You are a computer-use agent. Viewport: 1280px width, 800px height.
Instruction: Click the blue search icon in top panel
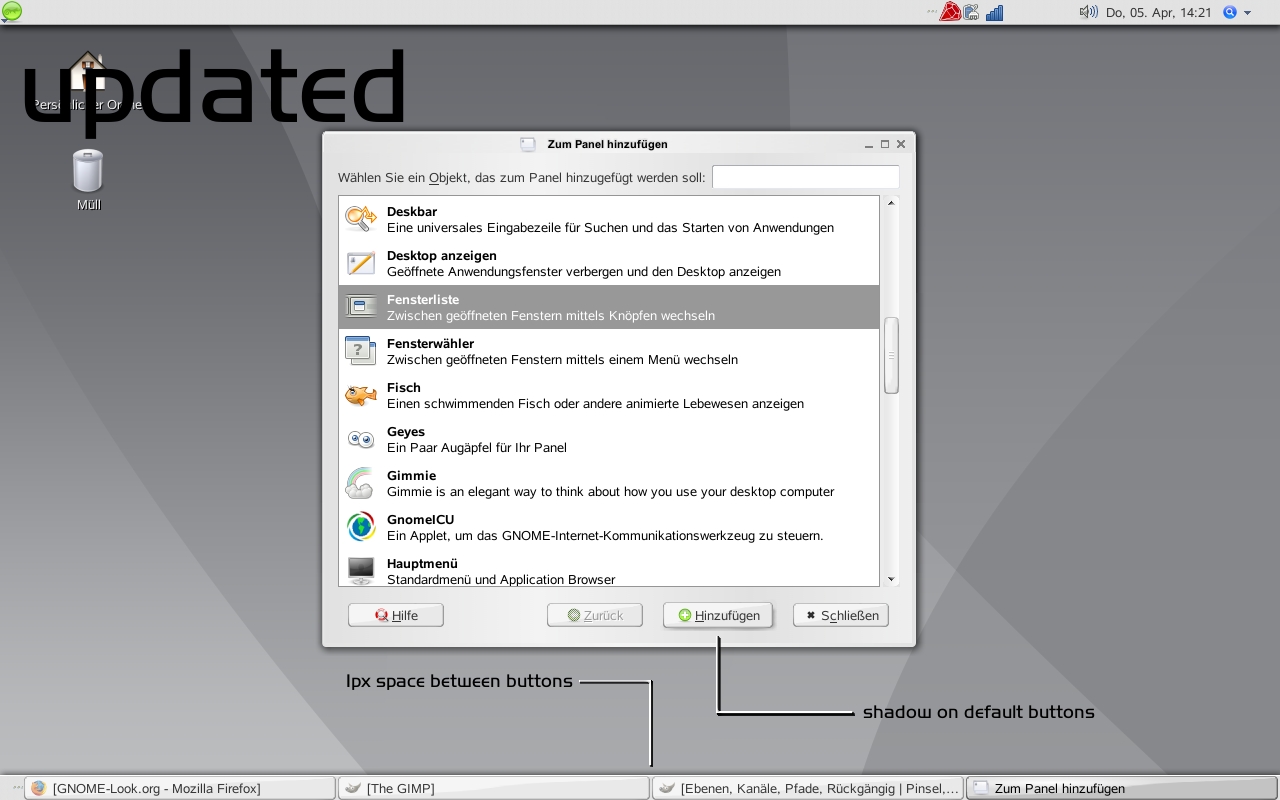(x=1230, y=12)
